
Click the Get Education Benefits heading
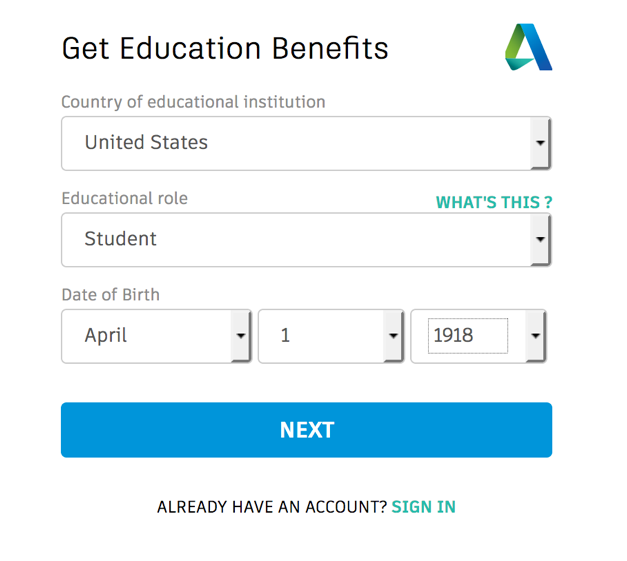225,48
